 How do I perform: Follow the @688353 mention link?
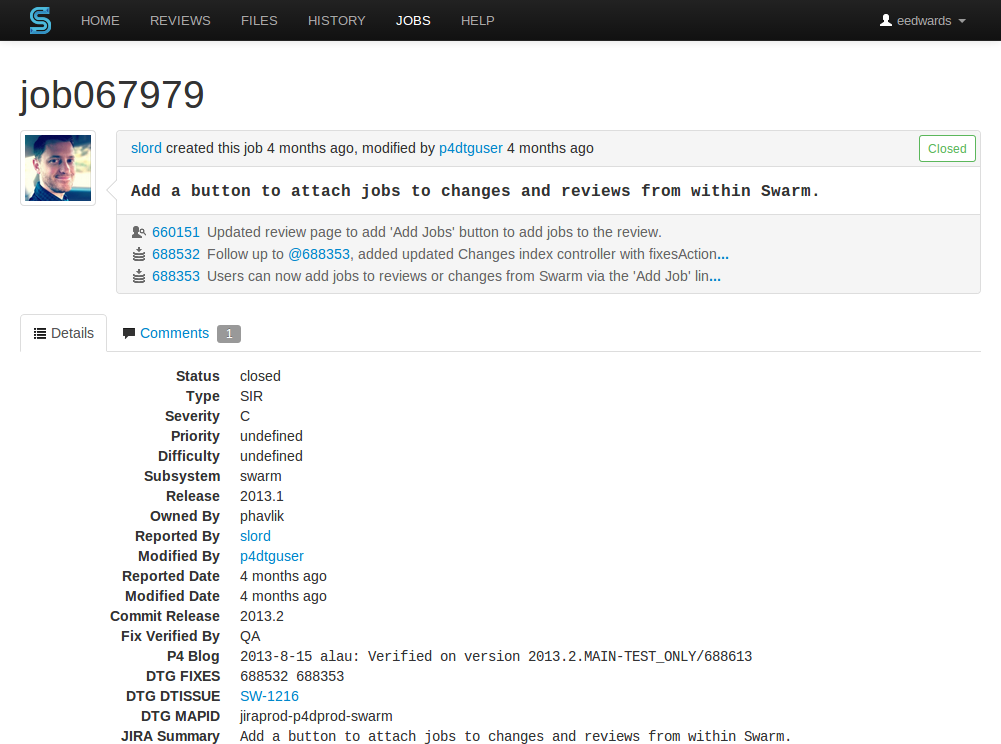[x=319, y=254]
